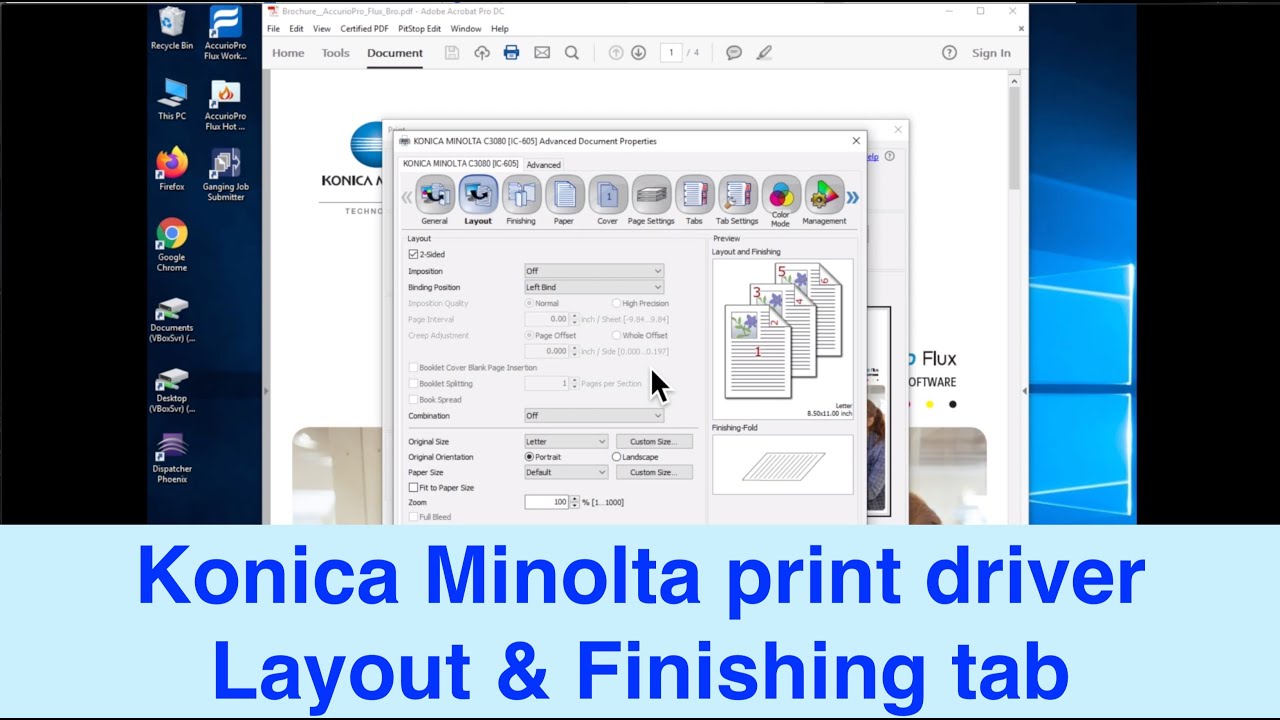Screen dimensions: 1280x720
Task: Click Sign In in Acrobat
Action: (x=991, y=53)
